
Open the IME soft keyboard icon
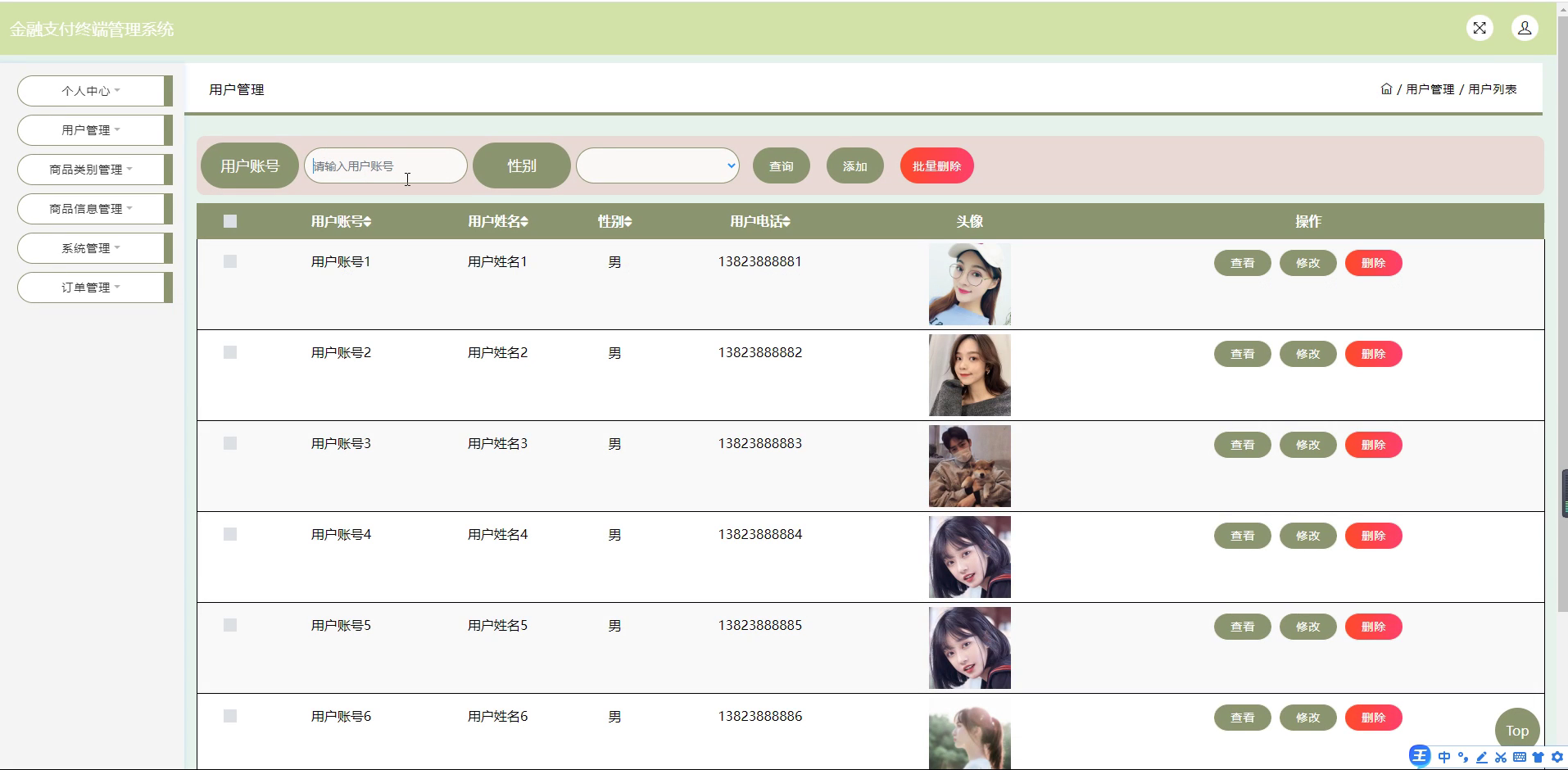click(x=1520, y=757)
